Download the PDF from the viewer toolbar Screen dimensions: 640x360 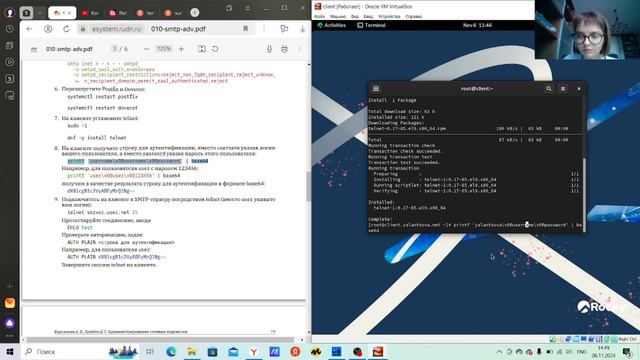(269, 49)
